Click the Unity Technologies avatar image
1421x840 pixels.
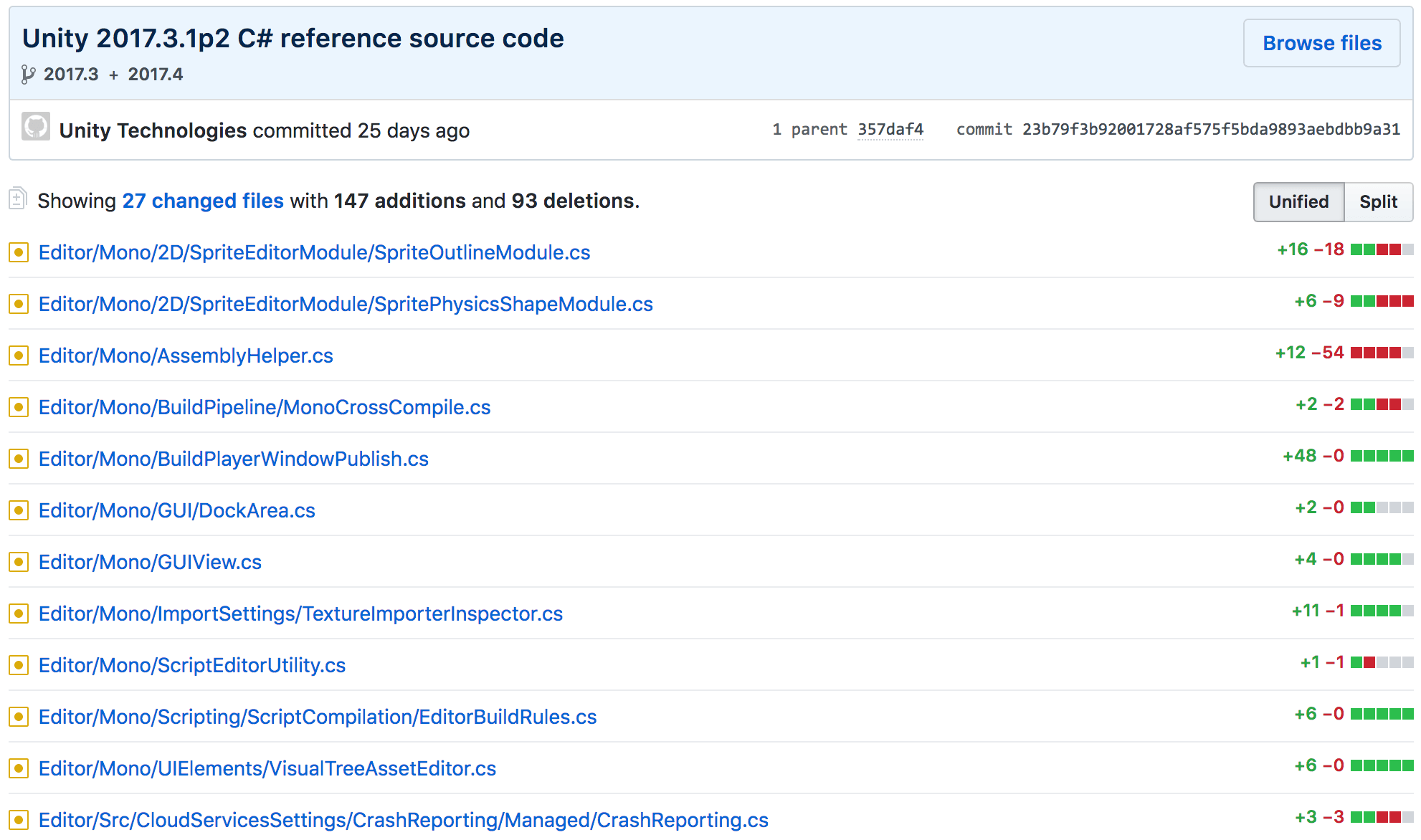pyautogui.click(x=36, y=126)
